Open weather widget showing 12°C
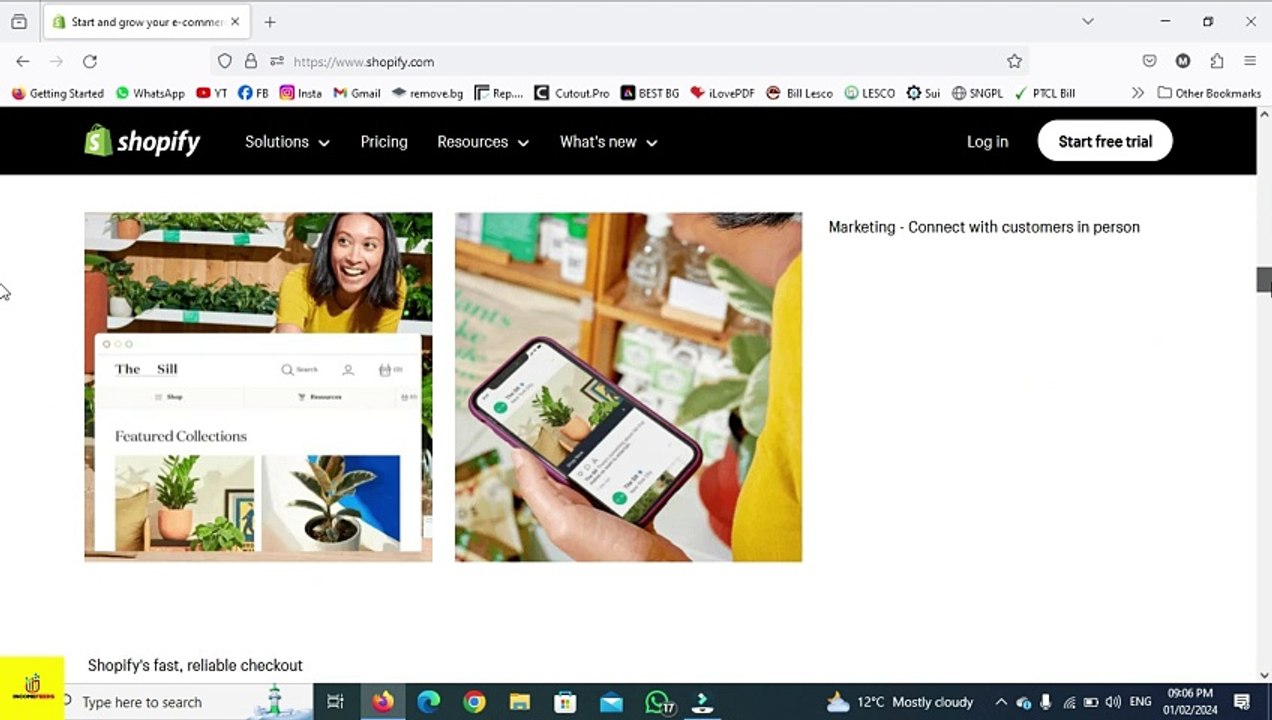The image size is (1272, 720). (900, 702)
